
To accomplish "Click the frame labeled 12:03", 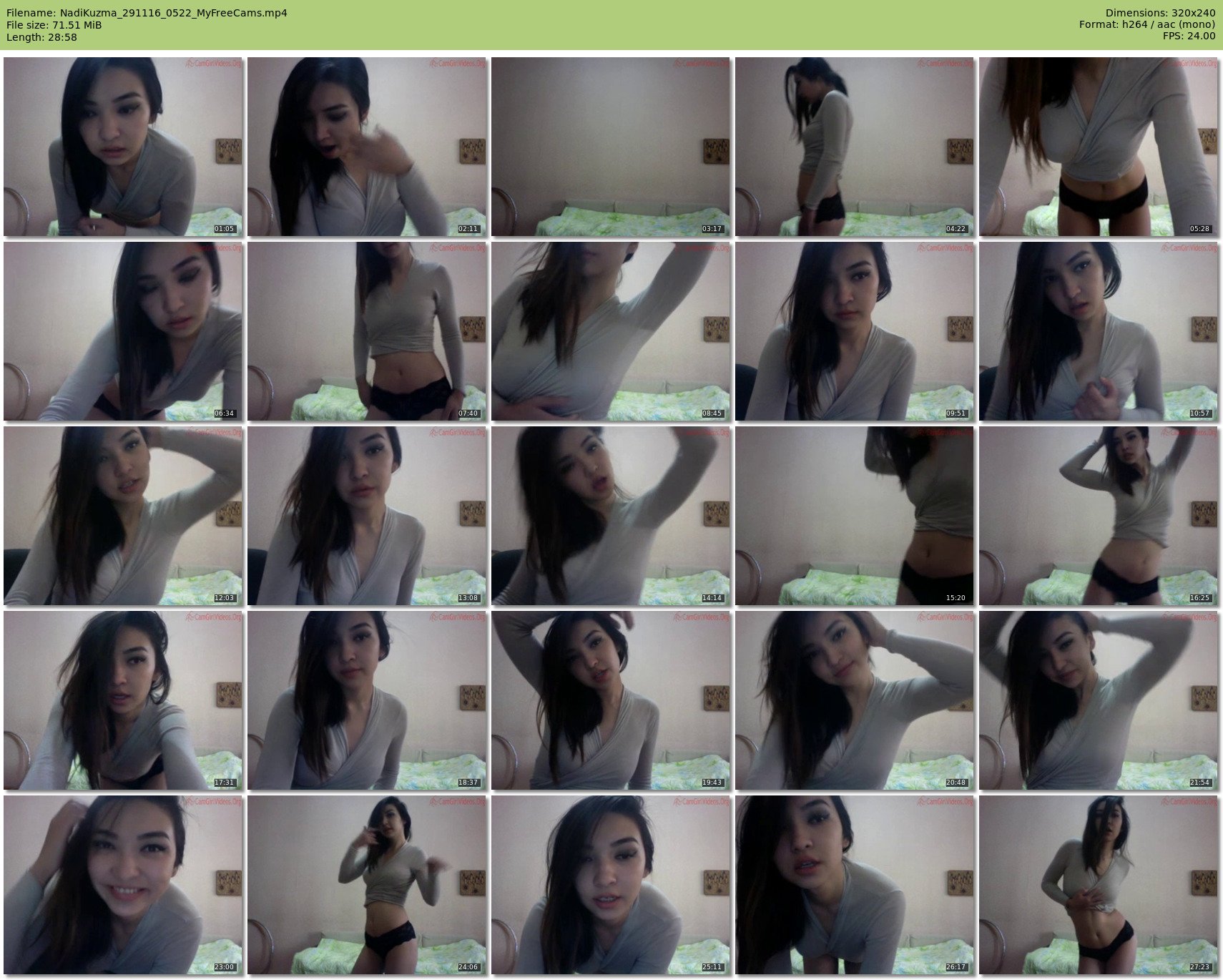I will (123, 516).
